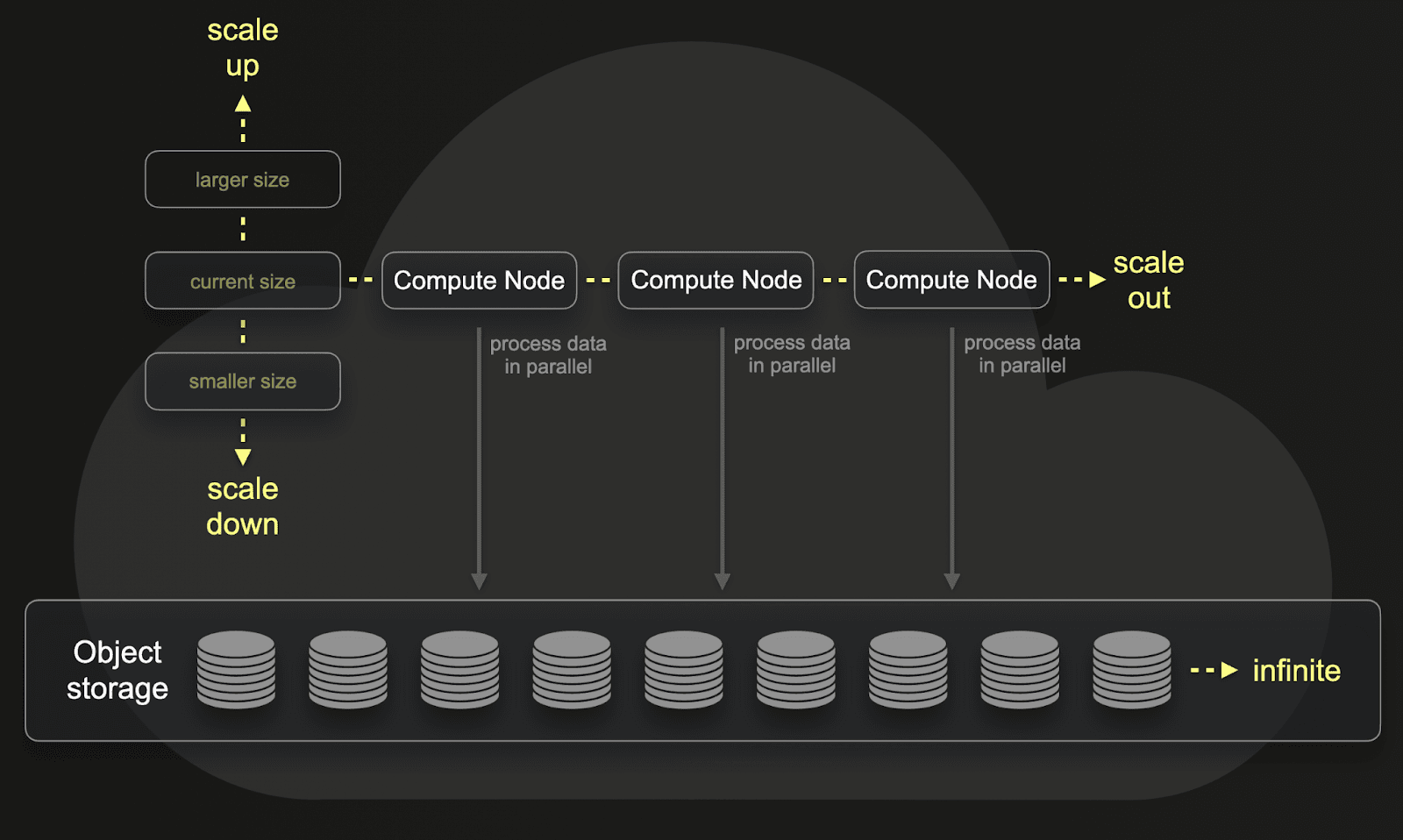Click the "scale out" text label
This screenshot has height=840, width=1403.
pyautogui.click(x=1148, y=280)
